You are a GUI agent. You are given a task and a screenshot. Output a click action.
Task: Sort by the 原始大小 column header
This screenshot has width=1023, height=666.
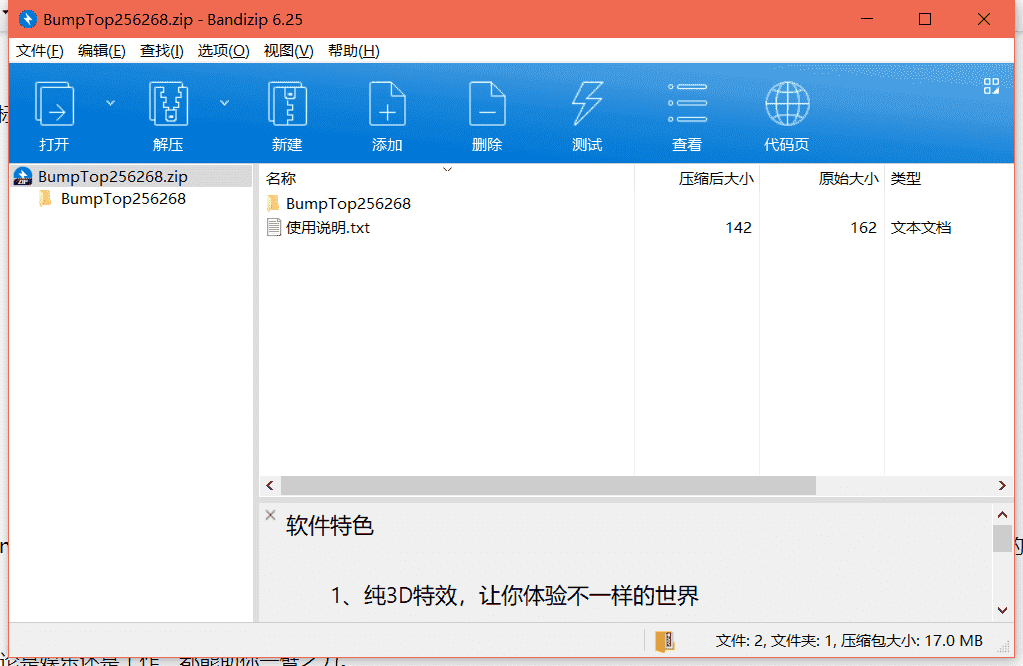pyautogui.click(x=822, y=178)
